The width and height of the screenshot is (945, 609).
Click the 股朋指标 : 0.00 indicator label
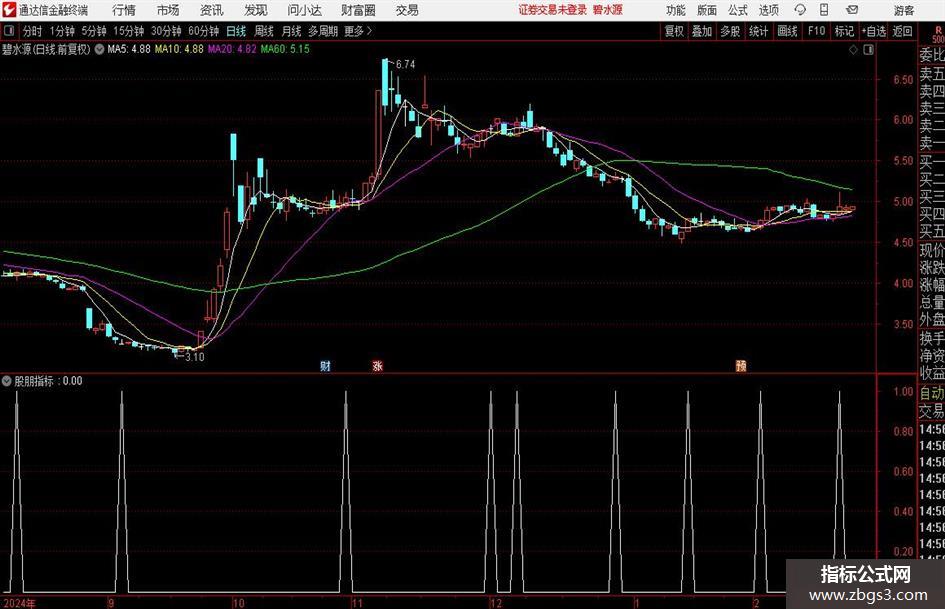click(49, 381)
